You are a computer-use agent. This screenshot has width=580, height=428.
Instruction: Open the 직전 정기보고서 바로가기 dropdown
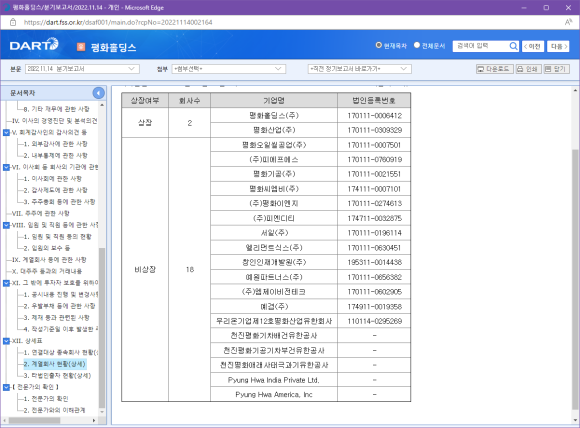click(x=360, y=69)
